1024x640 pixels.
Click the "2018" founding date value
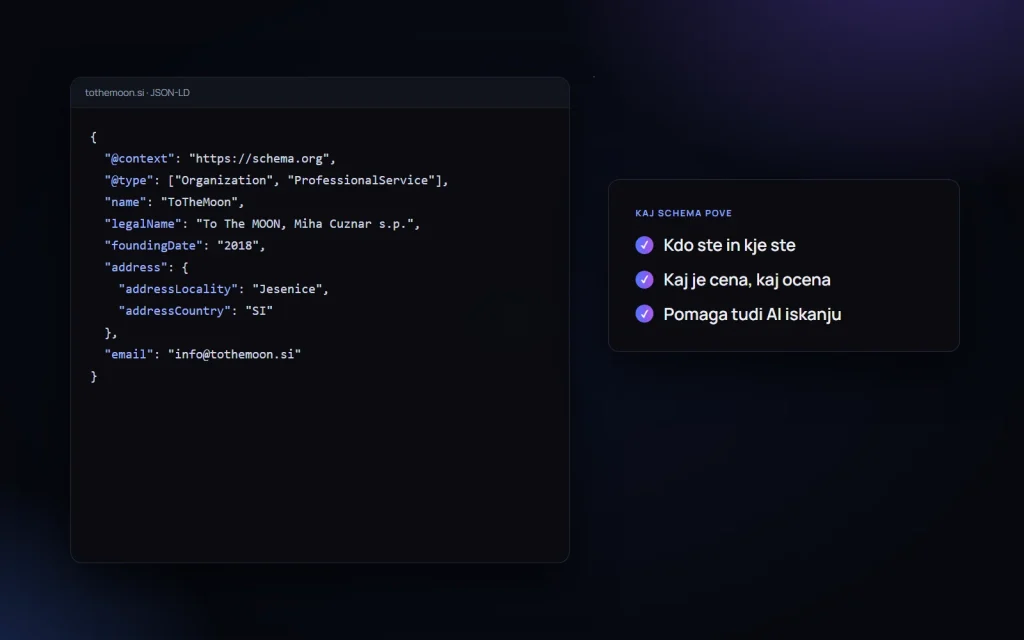coord(238,246)
